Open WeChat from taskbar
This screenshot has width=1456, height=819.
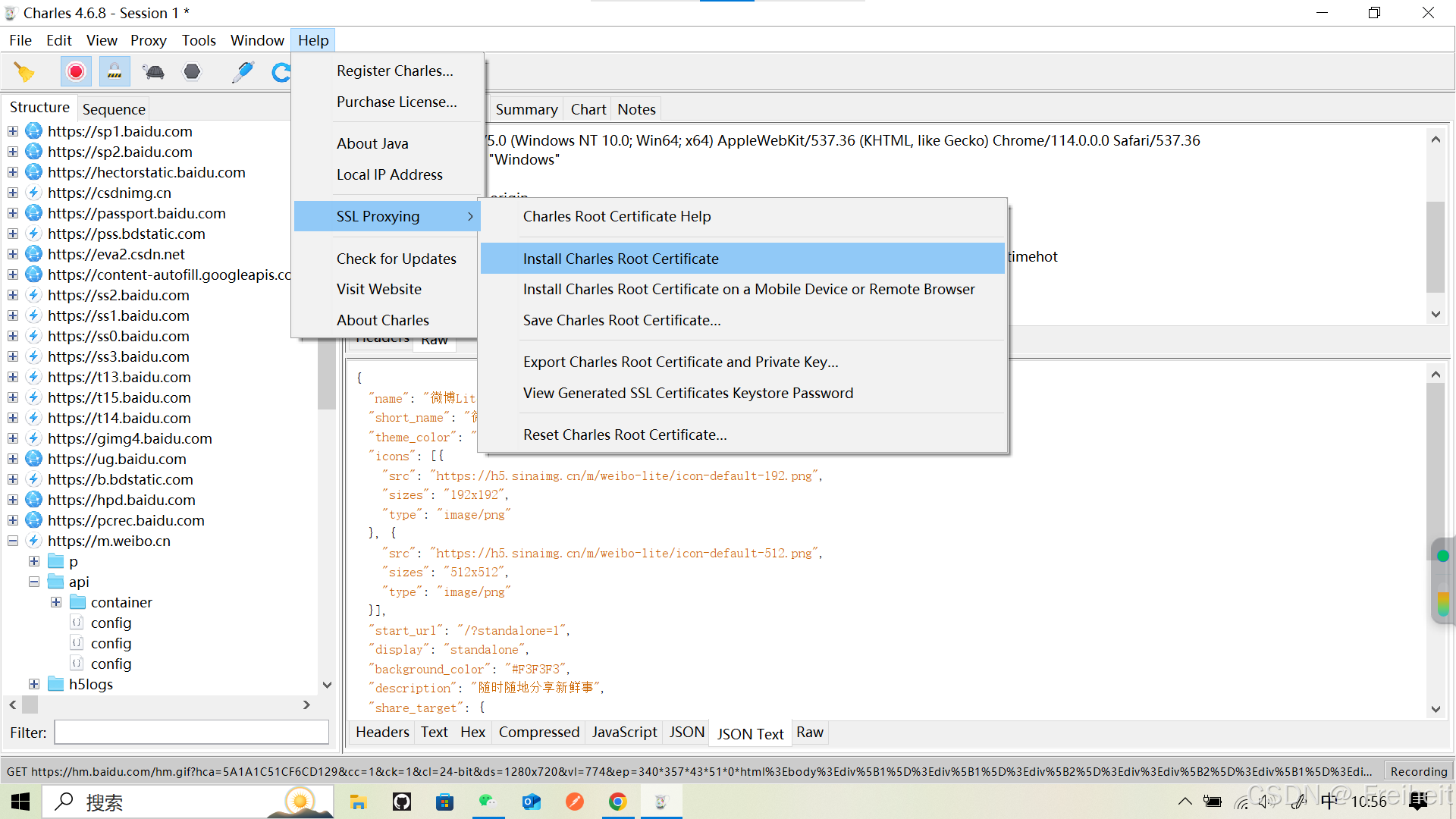coord(488,802)
